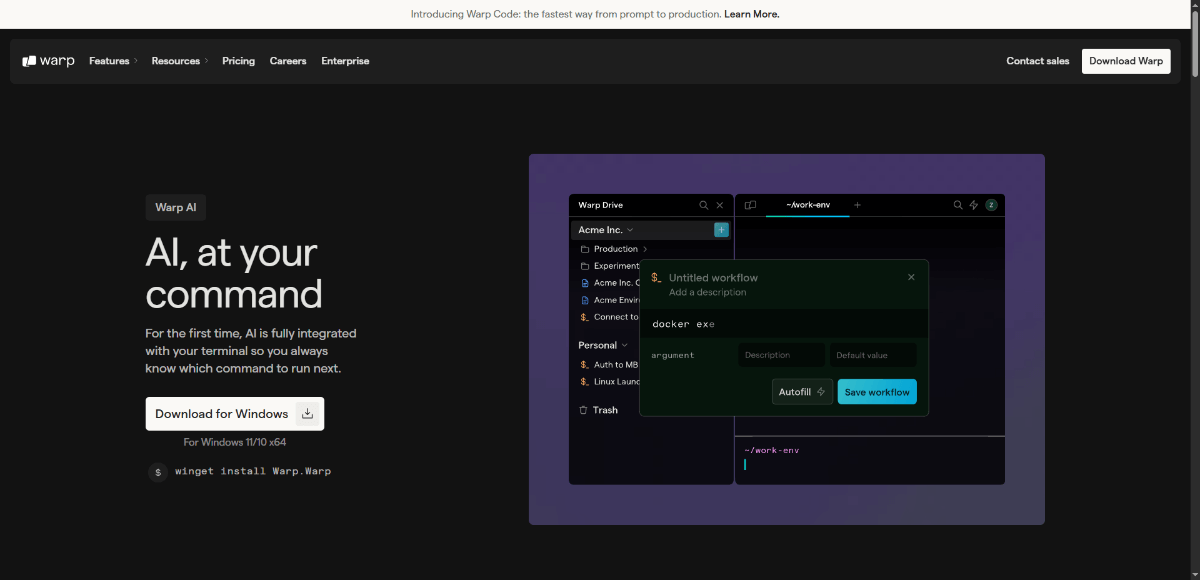Image resolution: width=1200 pixels, height=580 pixels.
Task: Click the Connect to workflow icon
Action: coord(585,317)
